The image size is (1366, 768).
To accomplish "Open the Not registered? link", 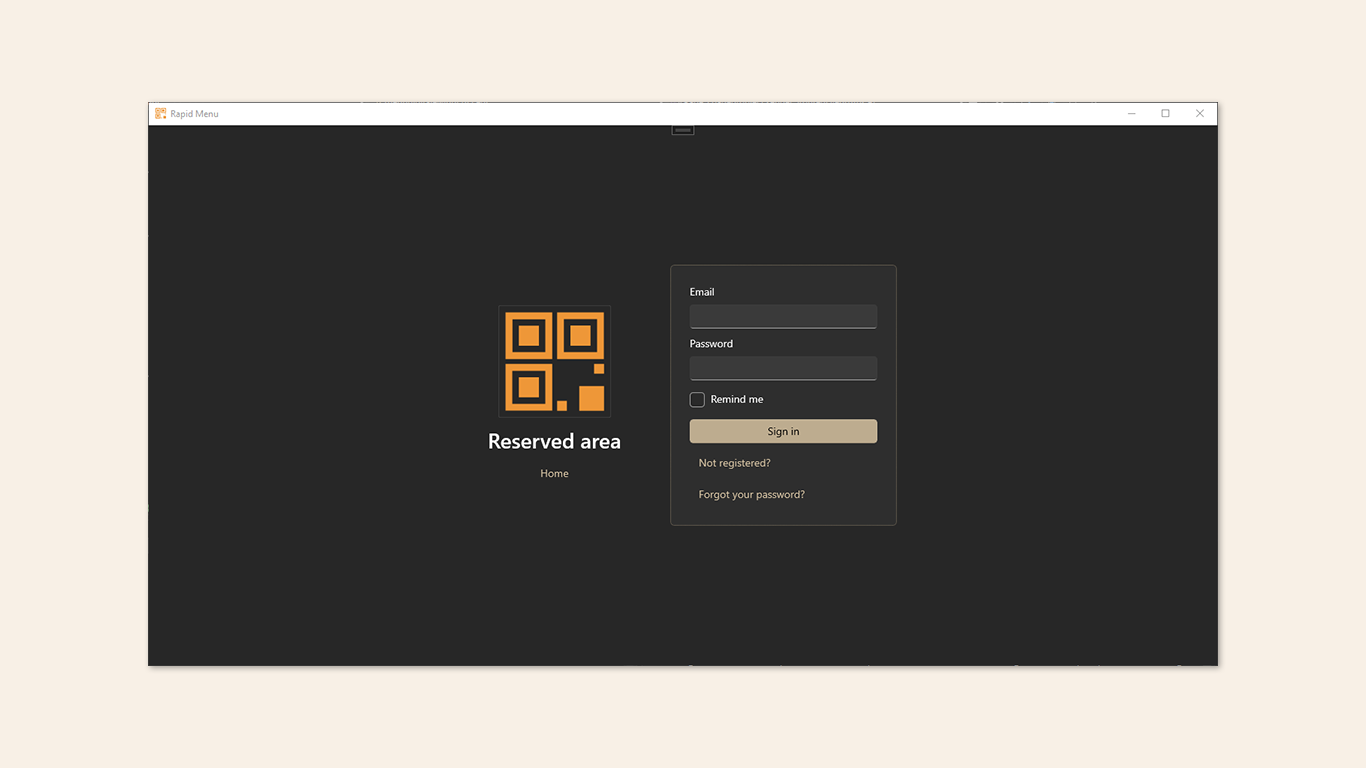I will (734, 463).
